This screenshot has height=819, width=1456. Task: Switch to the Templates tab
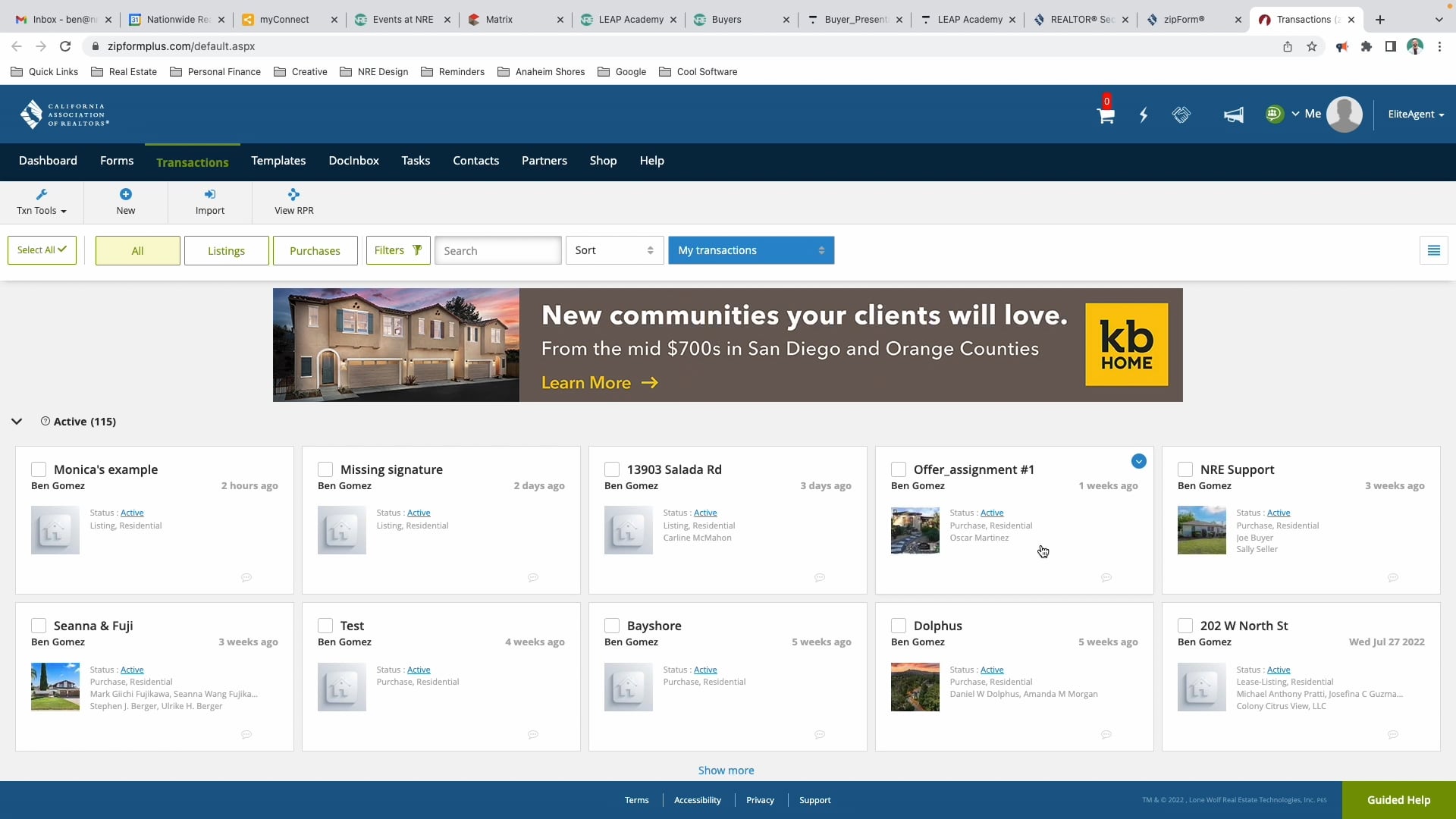coord(278,161)
